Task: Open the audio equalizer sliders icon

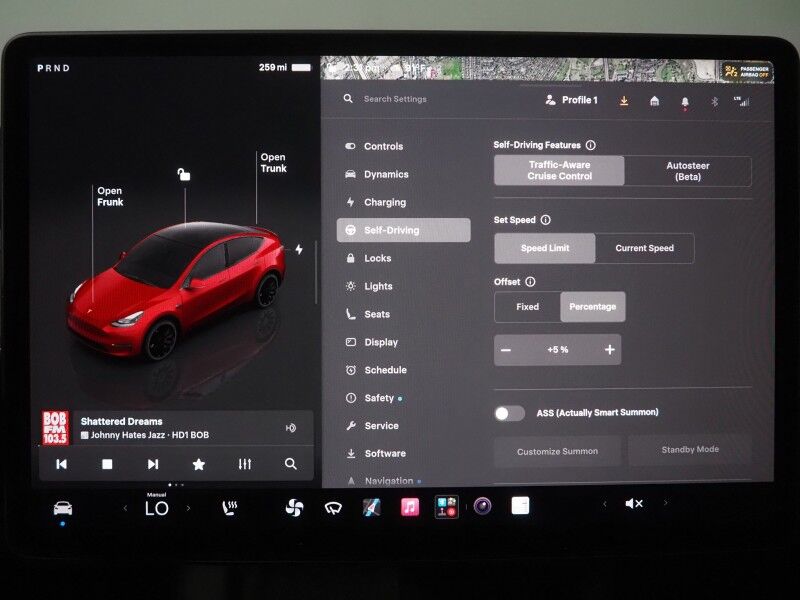Action: pos(245,464)
